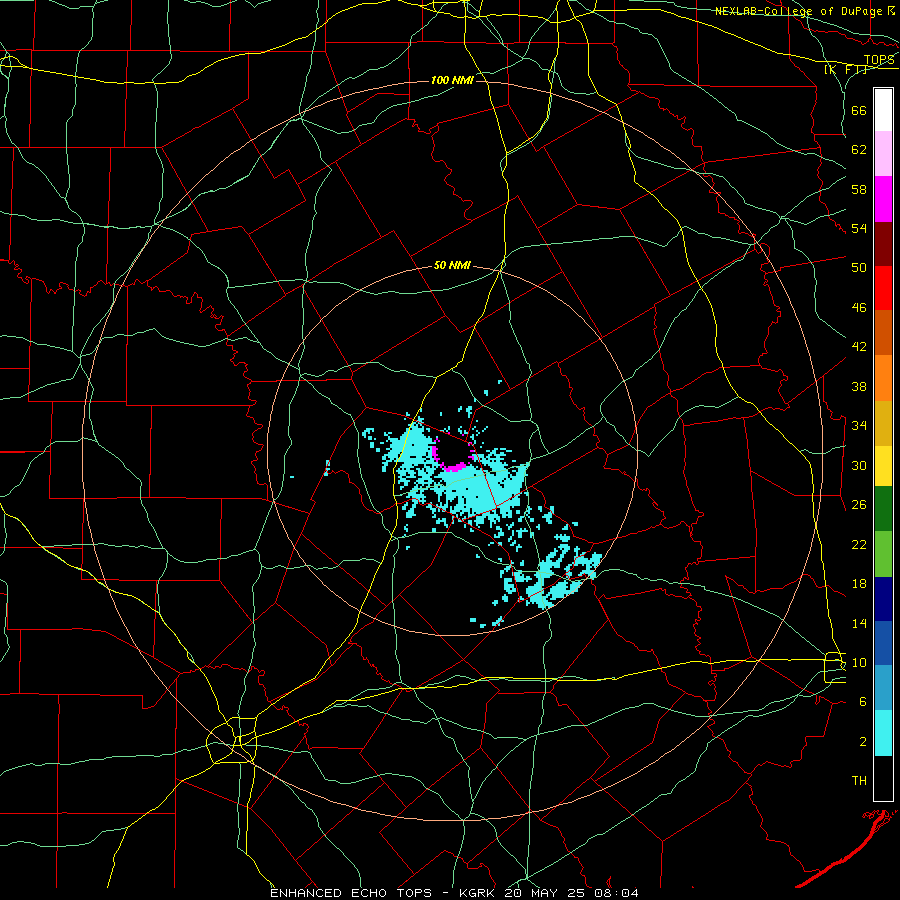Click the legend value 46
Image resolution: width=900 pixels, height=900 pixels.
859,308
